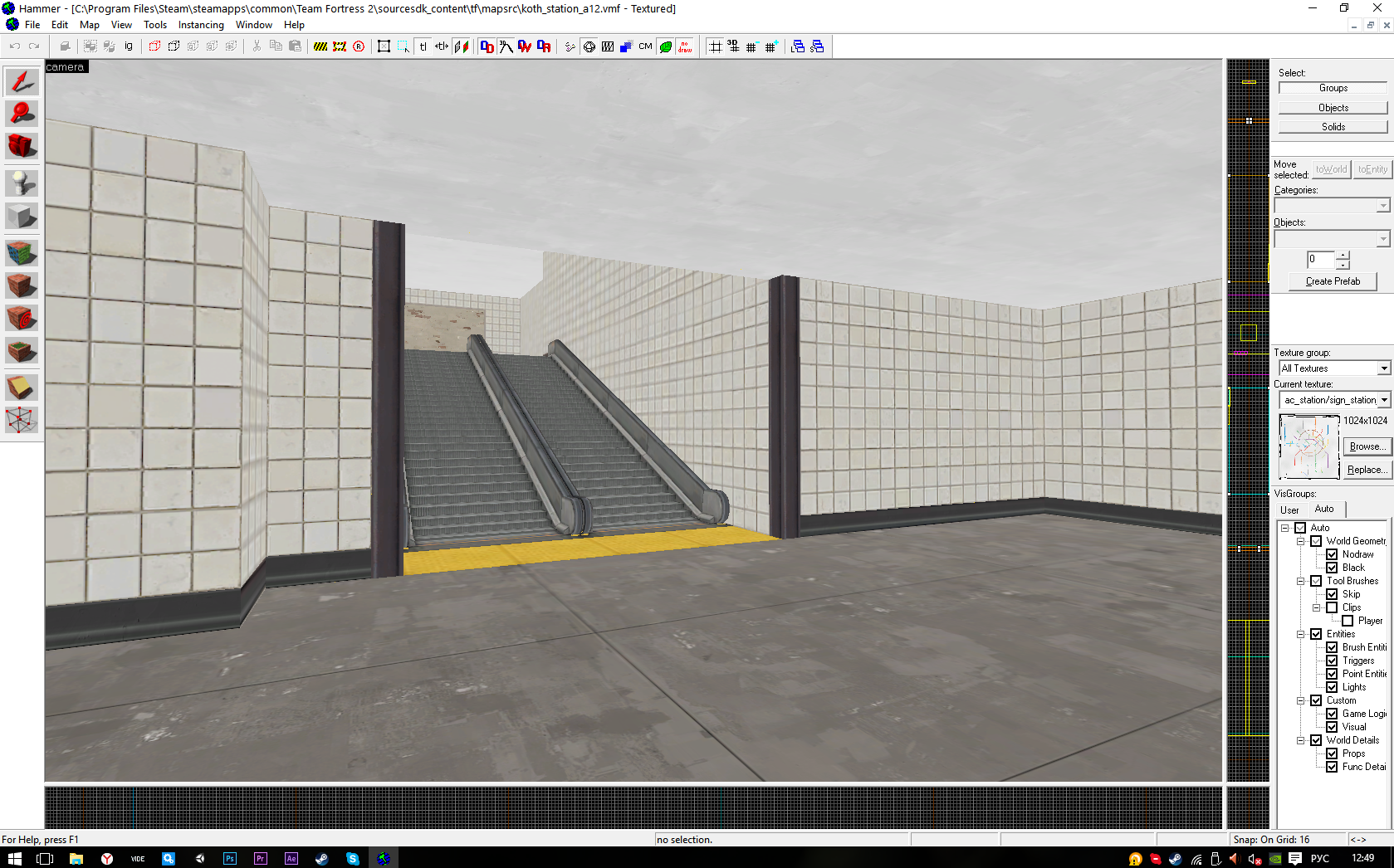Viewport: 1394px width, 868px height.
Task: Click the Solids select button
Action: pos(1333,127)
